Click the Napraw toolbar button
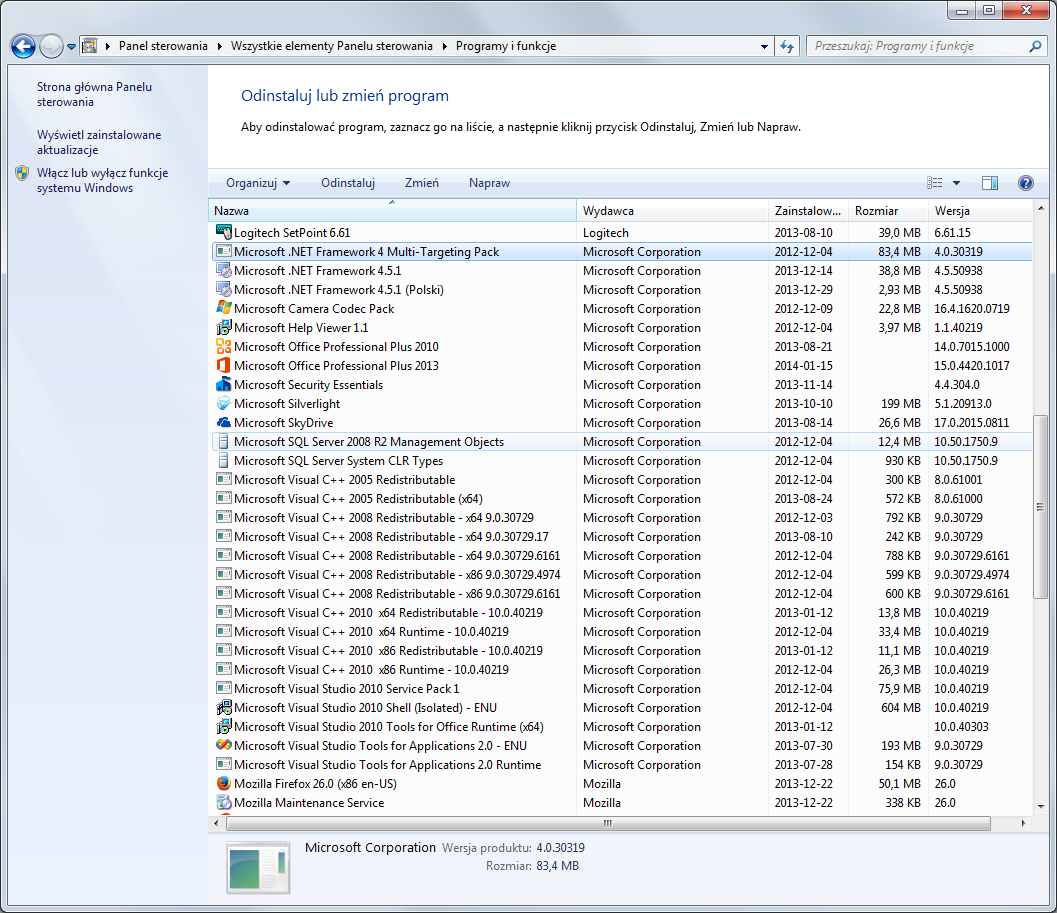This screenshot has width=1057, height=913. pos(489,183)
